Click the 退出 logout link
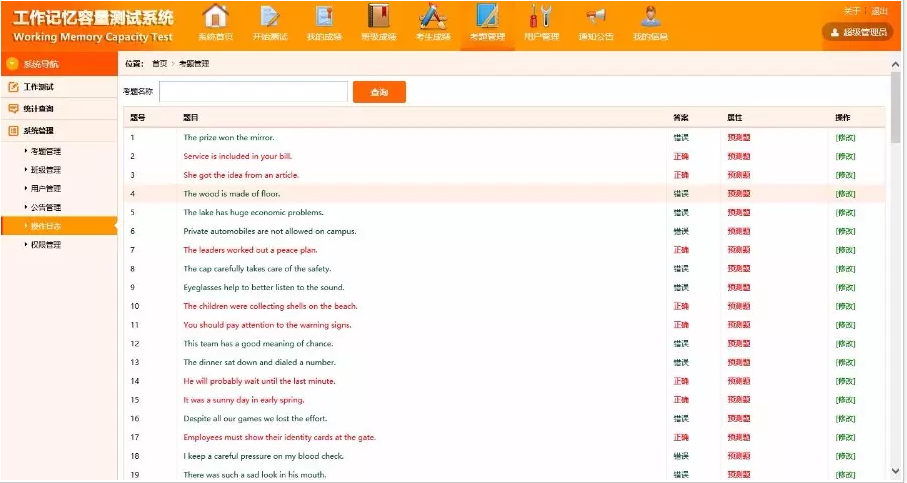The width and height of the screenshot is (907, 483). point(879,11)
